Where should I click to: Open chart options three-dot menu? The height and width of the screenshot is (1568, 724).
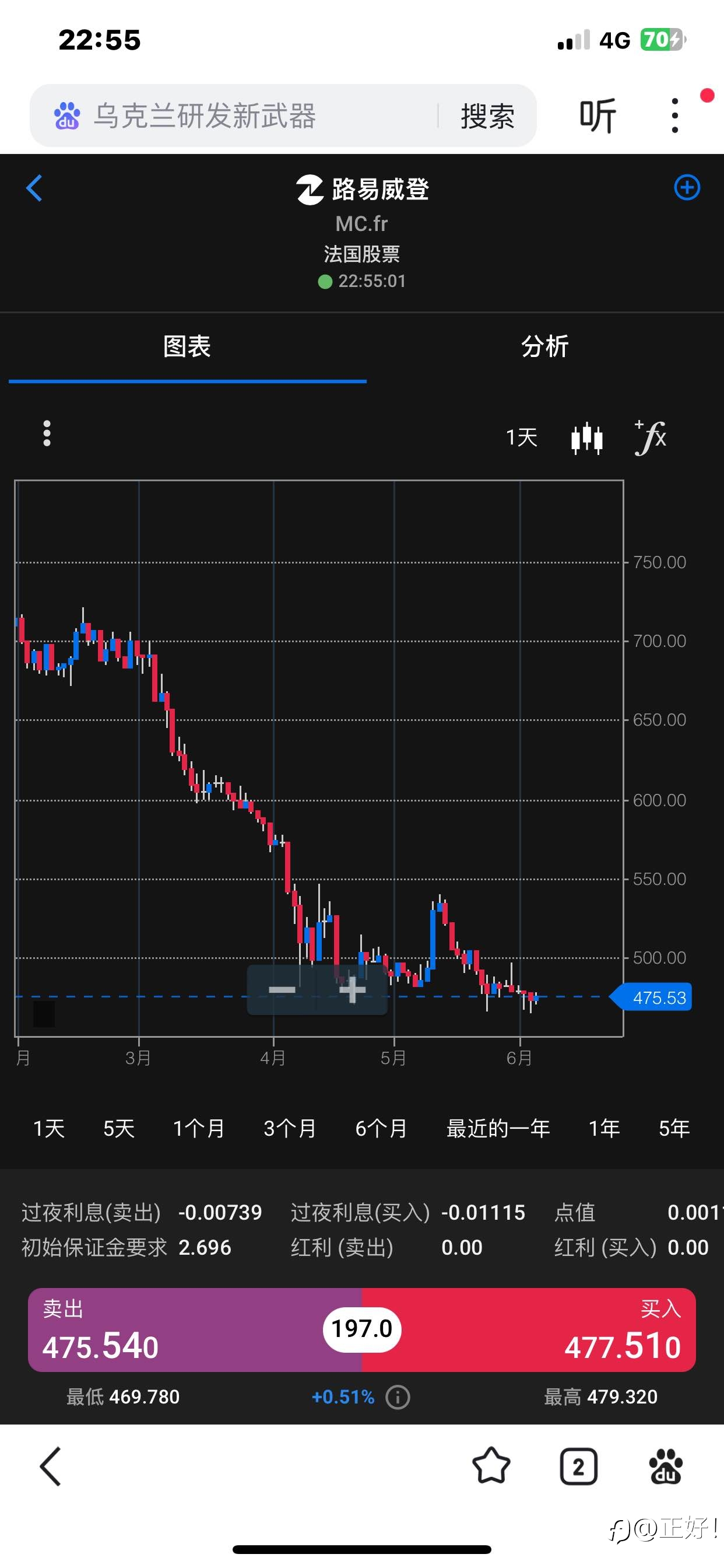click(x=47, y=433)
